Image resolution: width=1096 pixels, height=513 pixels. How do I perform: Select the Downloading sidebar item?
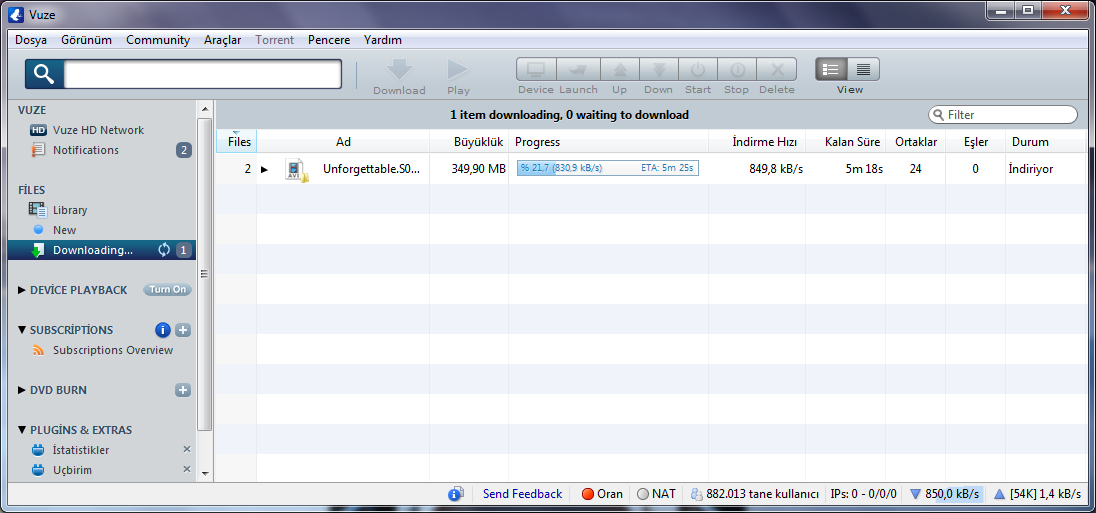tap(101, 250)
